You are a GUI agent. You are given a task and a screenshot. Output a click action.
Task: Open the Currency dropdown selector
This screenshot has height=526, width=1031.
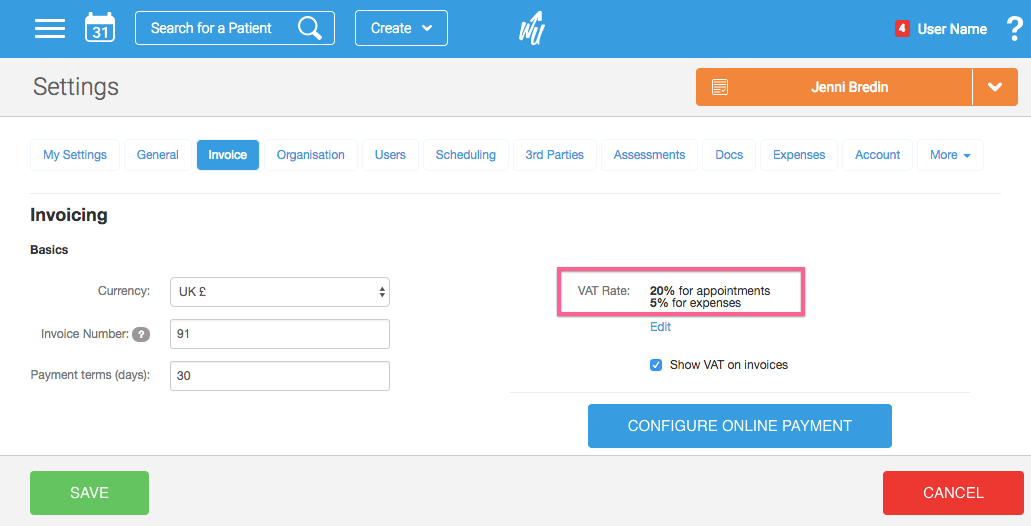(x=280, y=292)
